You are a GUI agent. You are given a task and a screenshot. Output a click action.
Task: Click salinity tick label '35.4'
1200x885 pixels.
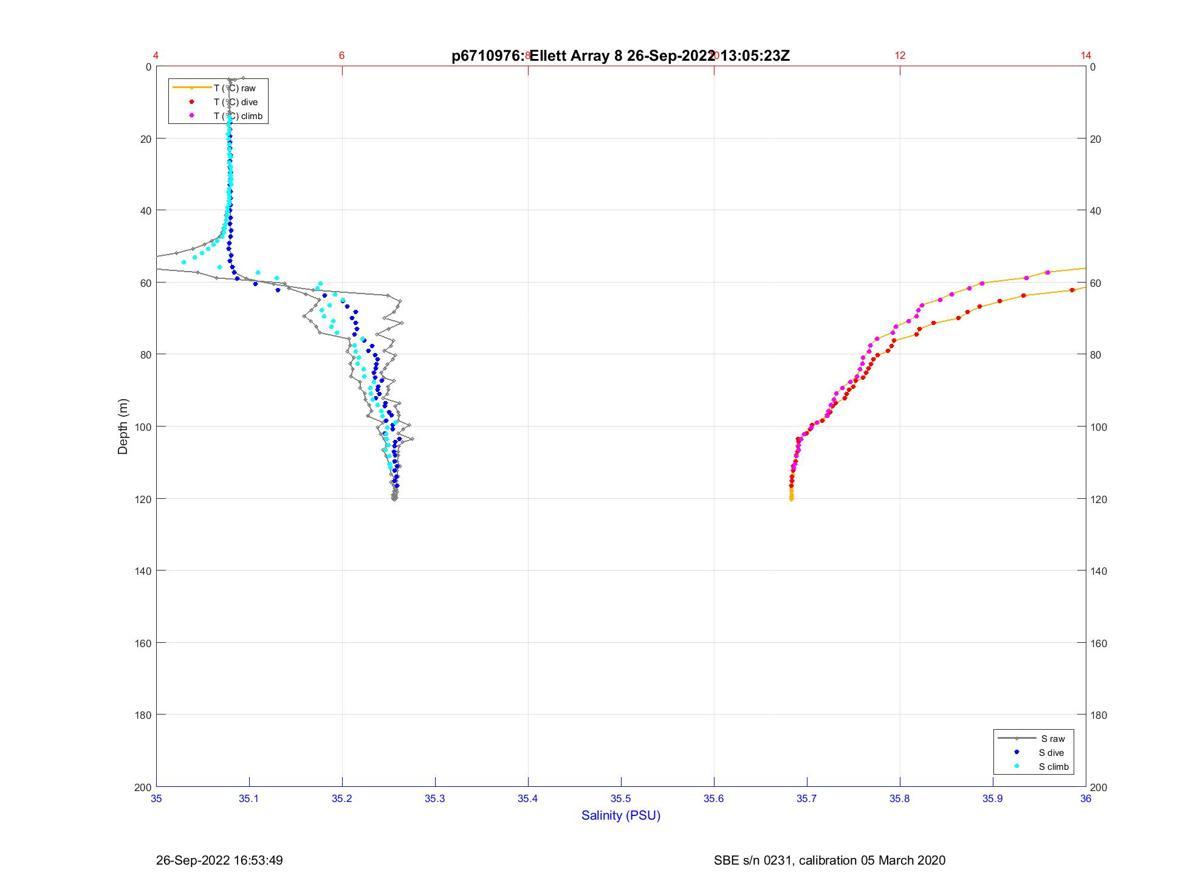(x=528, y=798)
